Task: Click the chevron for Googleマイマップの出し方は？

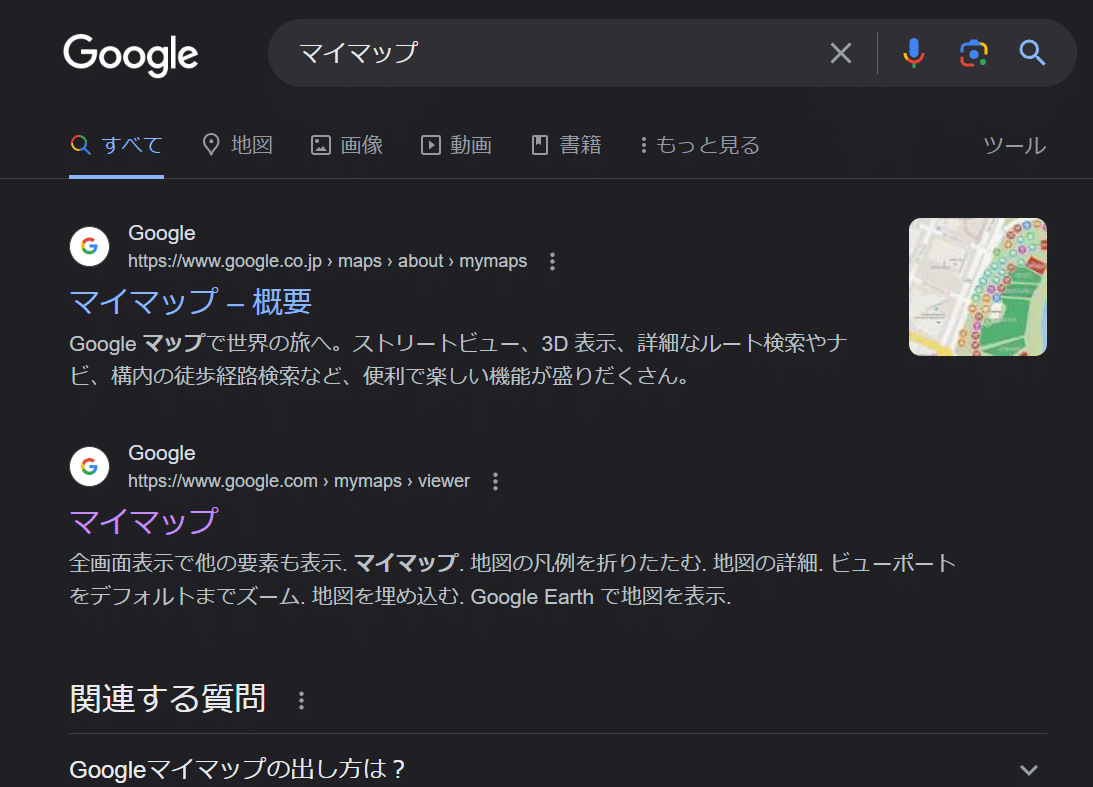Action: tap(1029, 770)
